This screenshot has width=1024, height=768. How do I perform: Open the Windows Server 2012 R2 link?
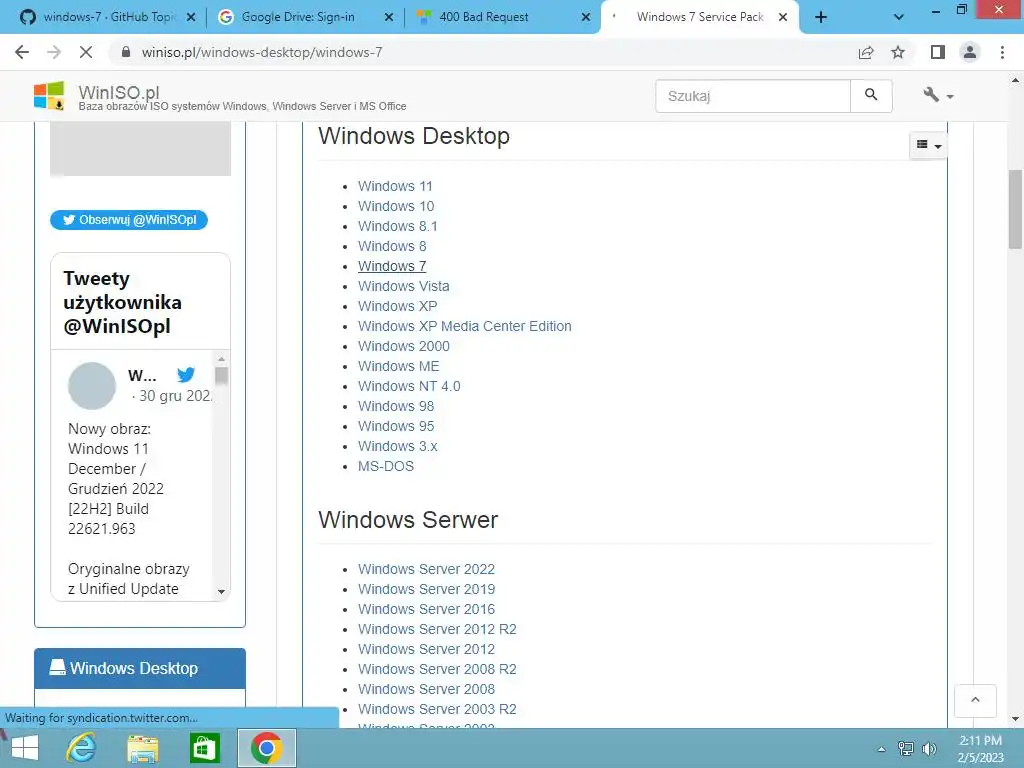pyautogui.click(x=437, y=629)
